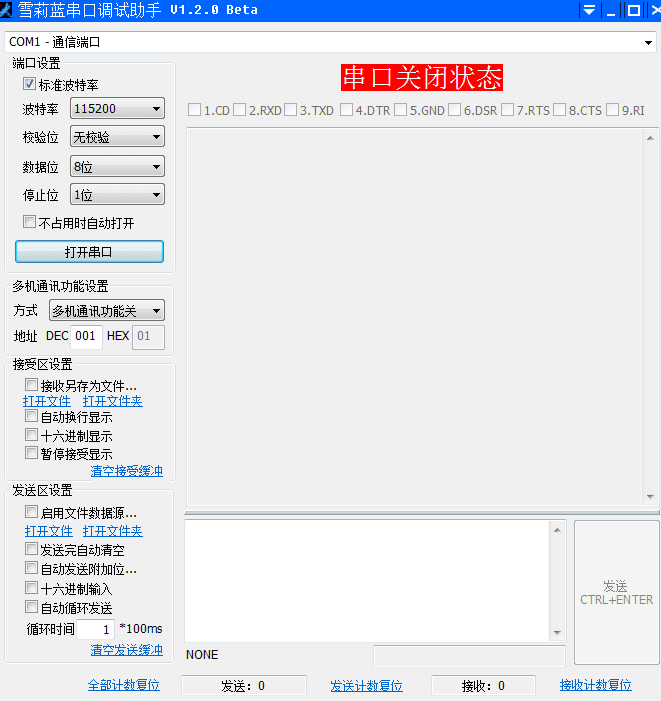This screenshot has width=661, height=701.
Task: Click the 5.GND pin indicator checkbox
Action: click(401, 110)
